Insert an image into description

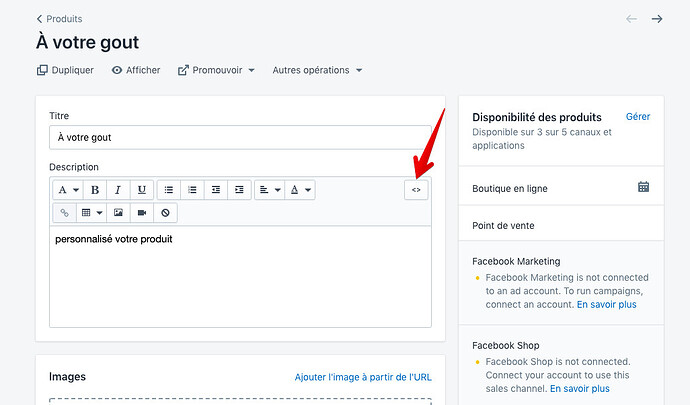tap(118, 213)
